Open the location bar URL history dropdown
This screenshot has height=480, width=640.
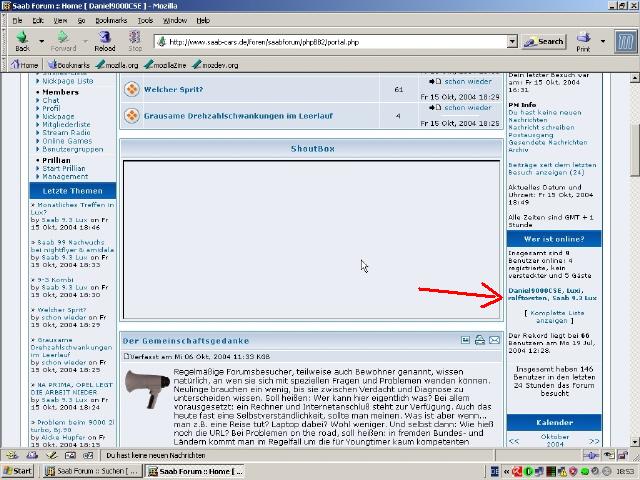tap(512, 42)
